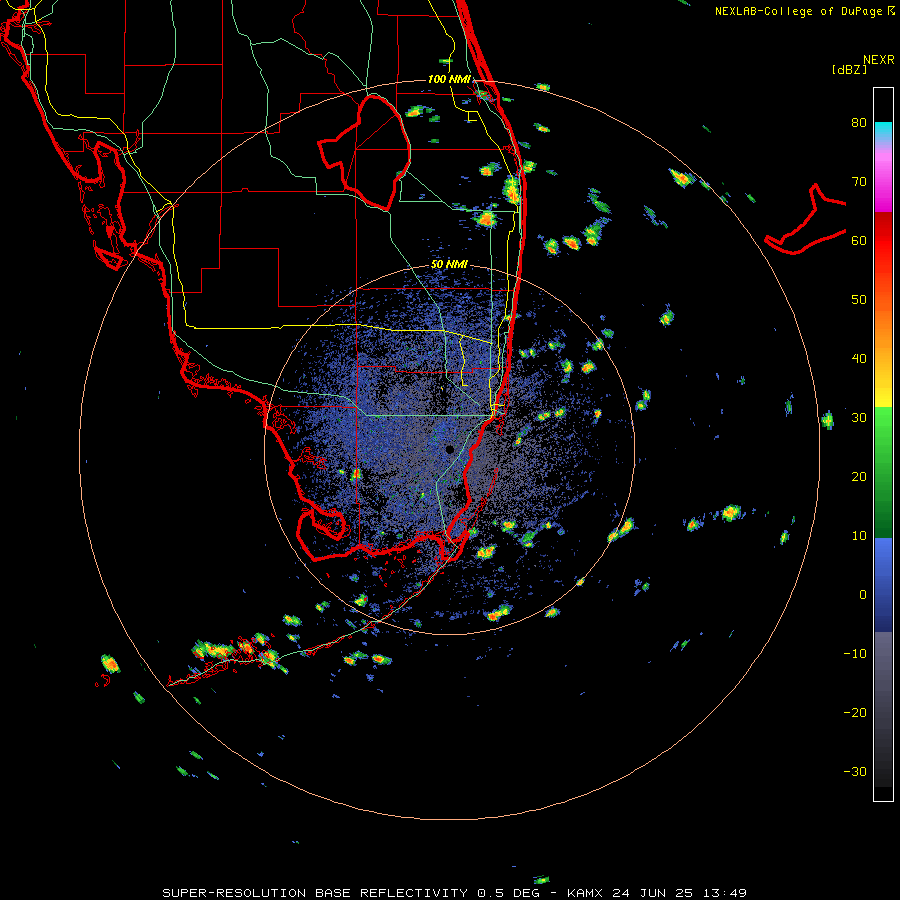Viewport: 900px width, 900px height.
Task: Click the 70 value on the dBZ scale
Action: pyautogui.click(x=859, y=182)
